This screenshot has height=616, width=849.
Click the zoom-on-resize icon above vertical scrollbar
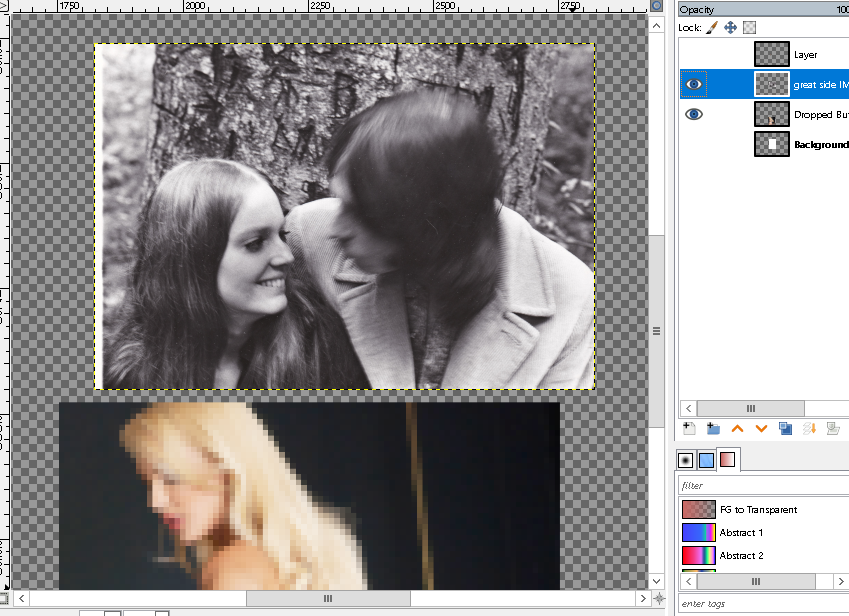[x=656, y=6]
